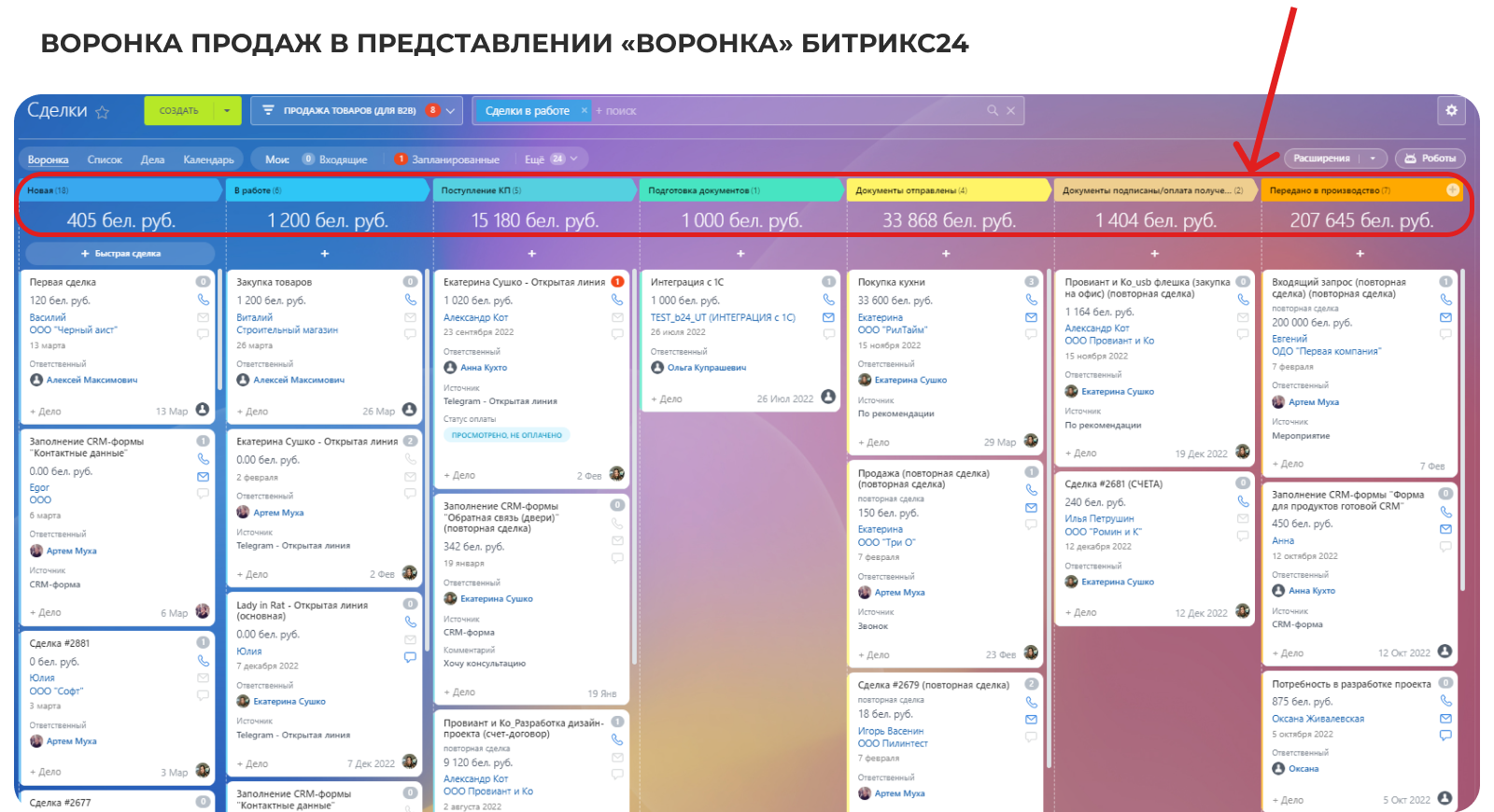The height and width of the screenshot is (812, 1494).
Task: Call from the 'Закупка товаров' card phone icon
Action: (410, 300)
